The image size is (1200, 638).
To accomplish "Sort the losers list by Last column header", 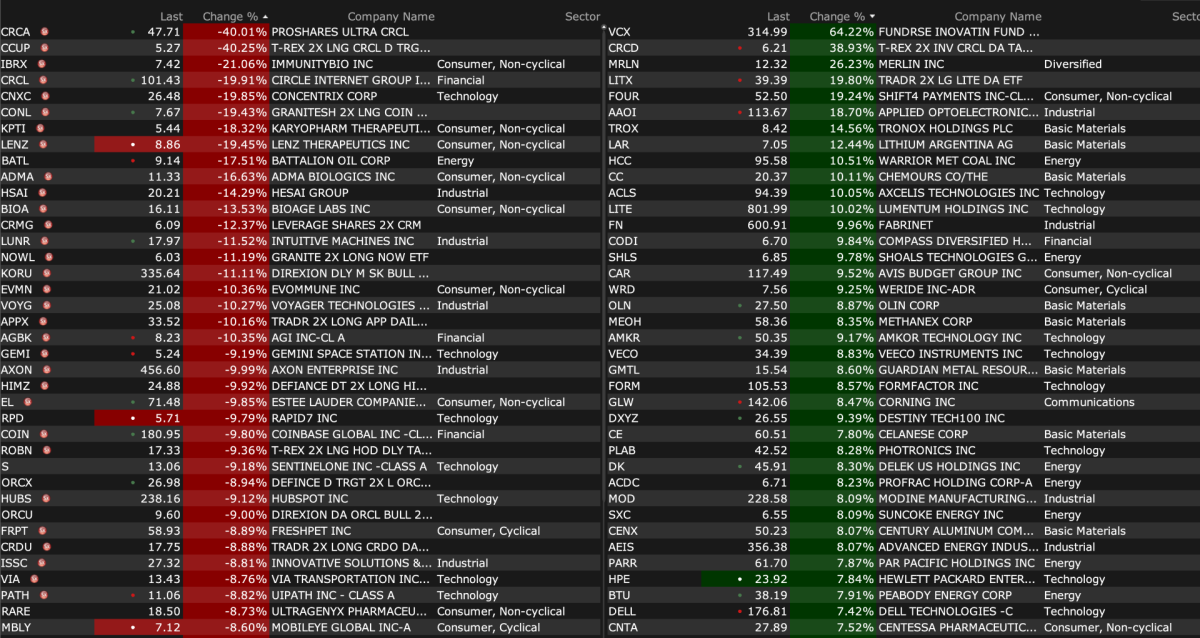I will 171,17.
